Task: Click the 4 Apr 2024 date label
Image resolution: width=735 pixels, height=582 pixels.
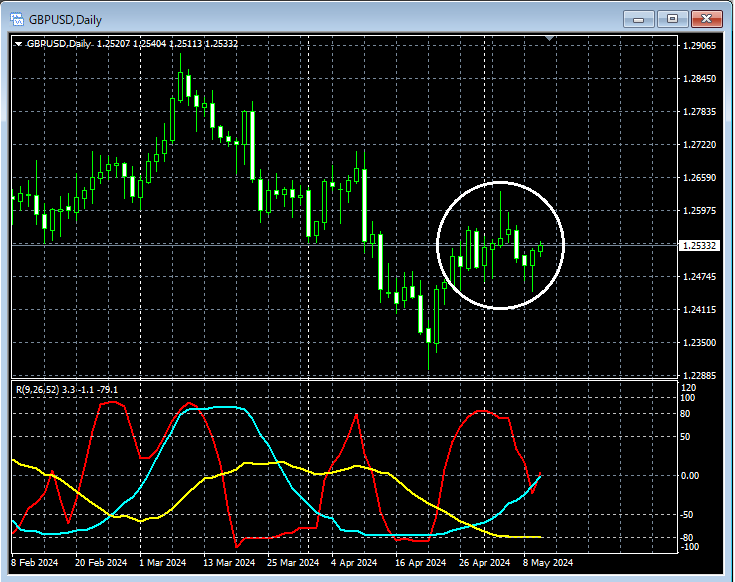Action: point(354,562)
